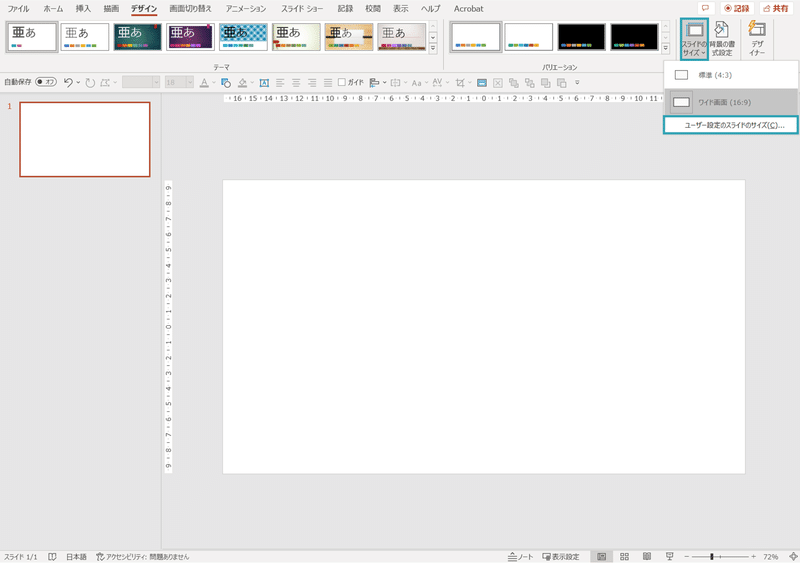This screenshot has height=563, width=800.
Task: Click アクセシビリティ status message
Action: coord(142,556)
